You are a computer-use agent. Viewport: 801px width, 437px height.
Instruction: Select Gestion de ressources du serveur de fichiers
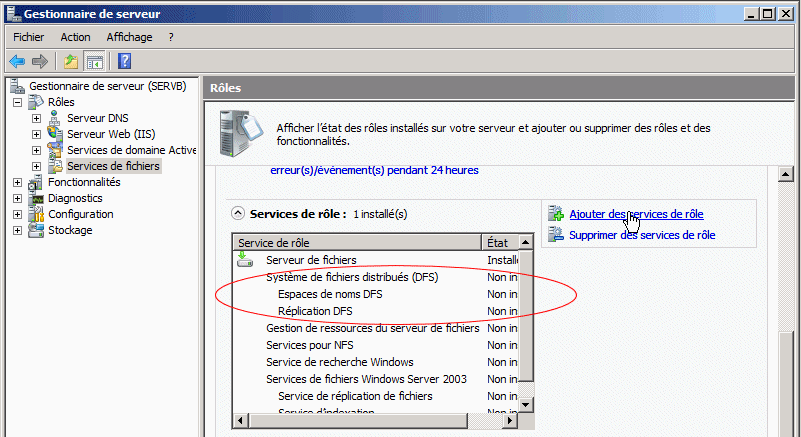pyautogui.click(x=375, y=328)
